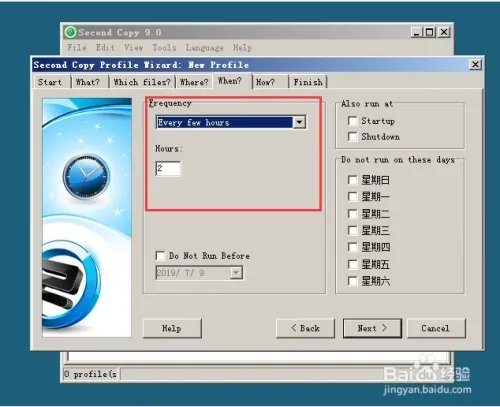
Task: Open the Help menu in Second Copy window
Action: pyautogui.click(x=242, y=48)
